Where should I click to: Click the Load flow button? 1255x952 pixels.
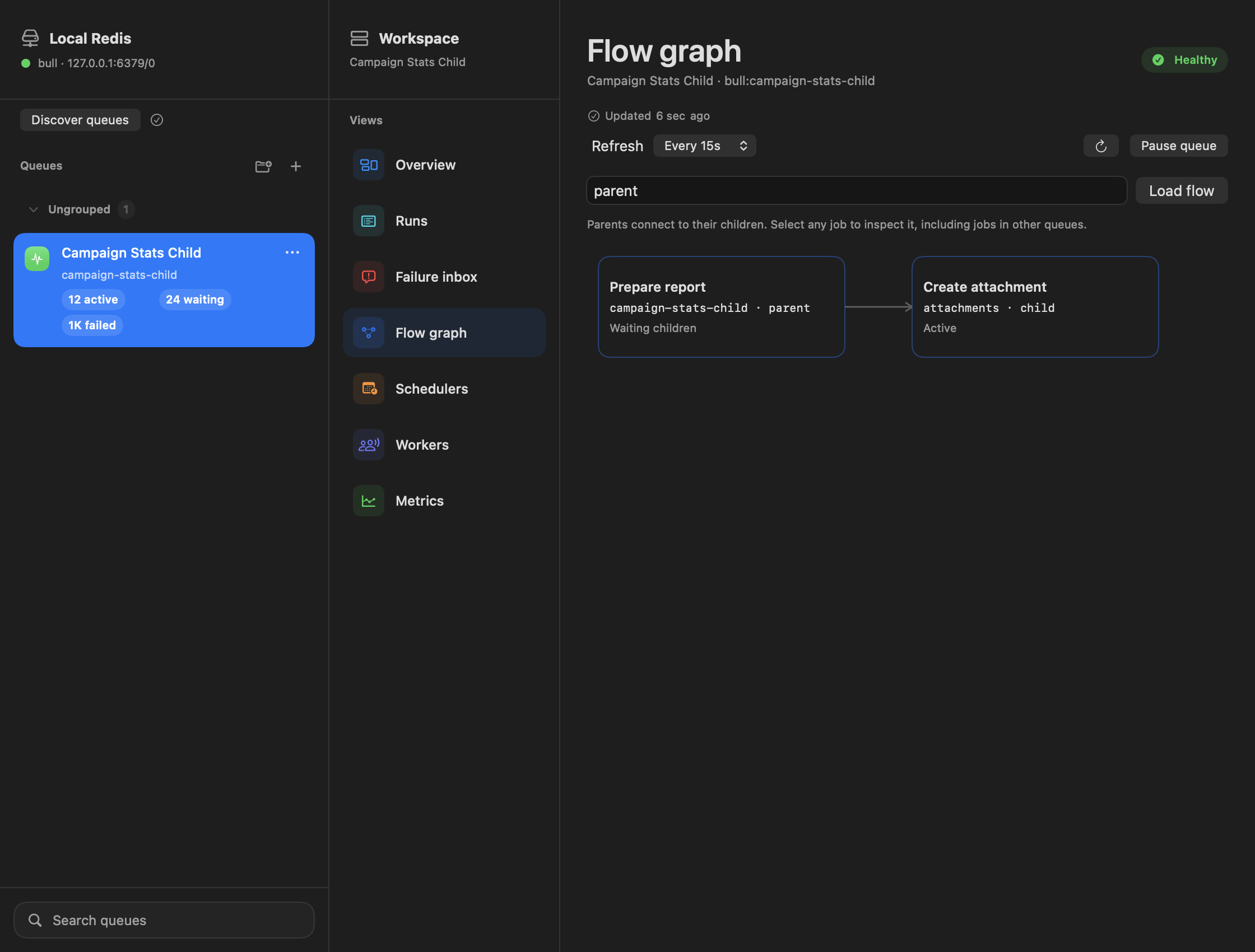pyautogui.click(x=1181, y=190)
